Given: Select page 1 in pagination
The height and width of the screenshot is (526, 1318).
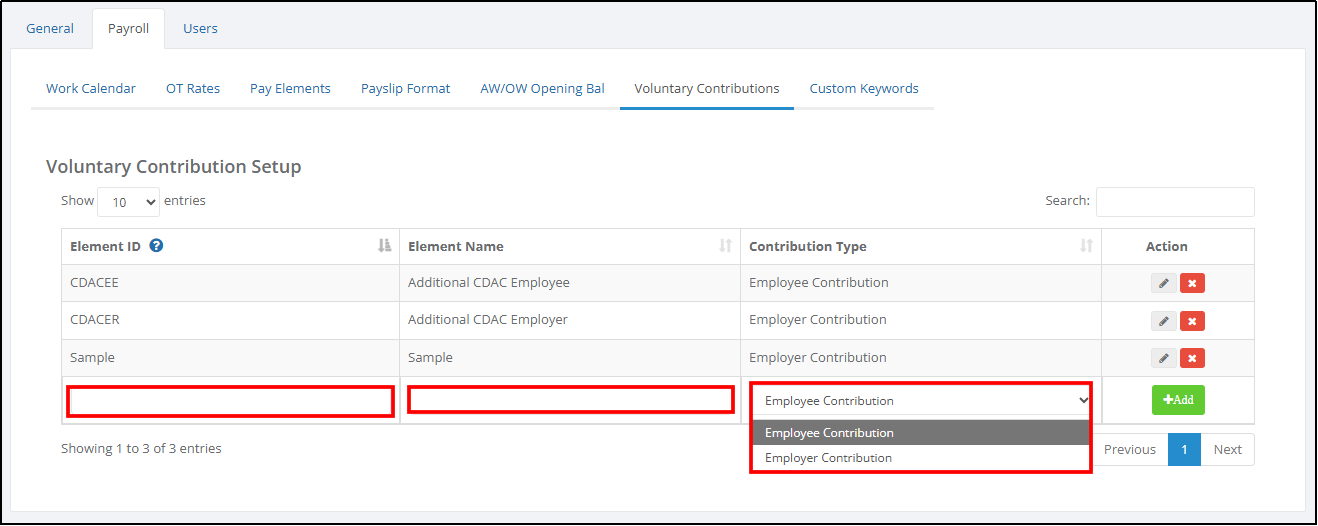Looking at the screenshot, I should pos(1184,450).
